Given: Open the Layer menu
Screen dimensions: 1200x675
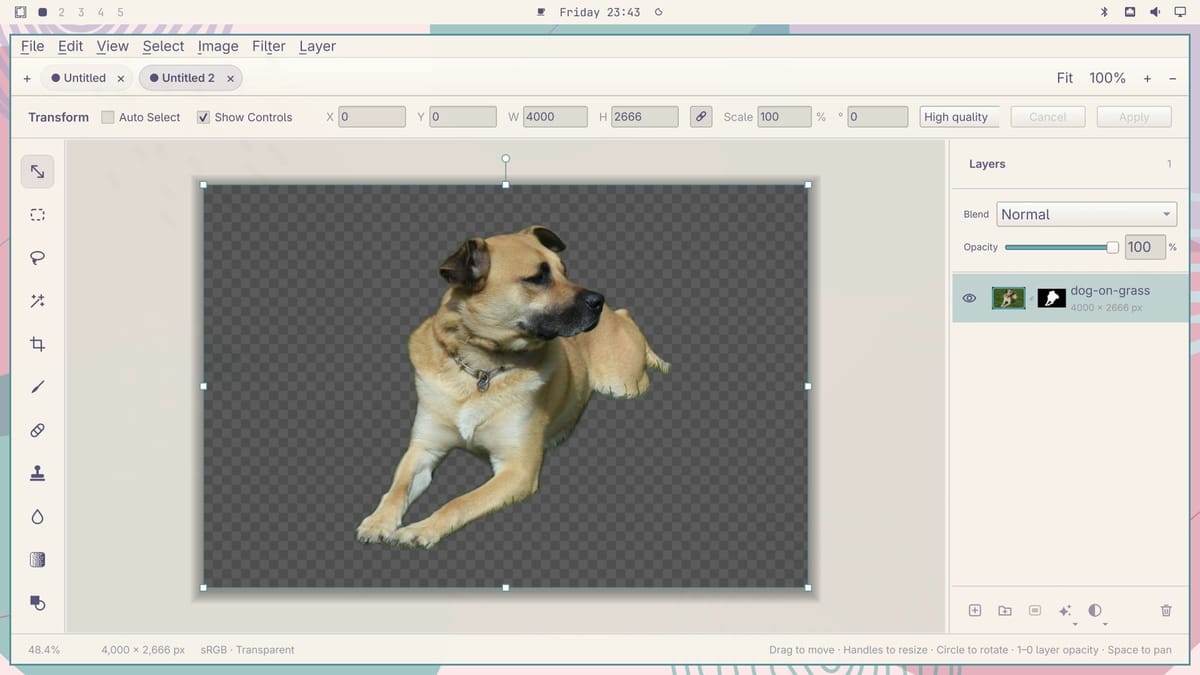Looking at the screenshot, I should coord(317,46).
